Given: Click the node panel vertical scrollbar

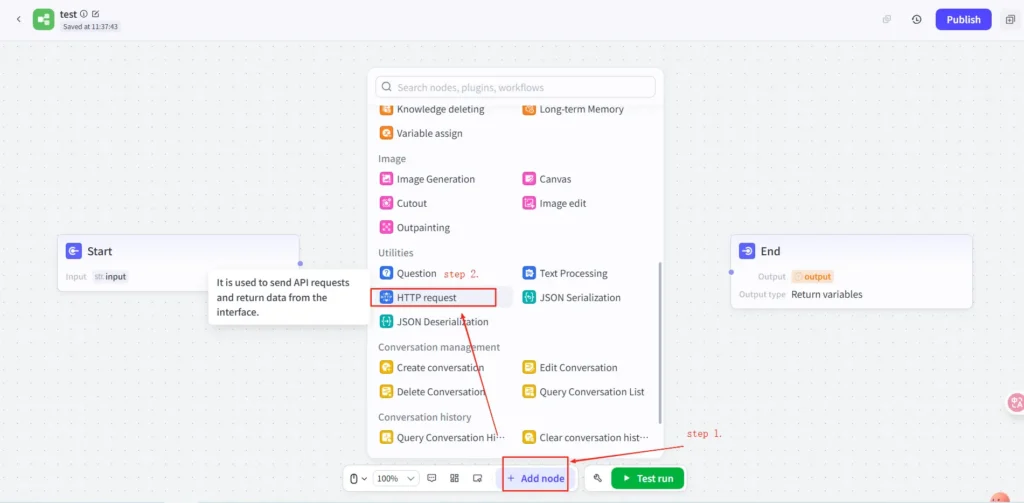Looking at the screenshot, I should click(x=660, y=342).
